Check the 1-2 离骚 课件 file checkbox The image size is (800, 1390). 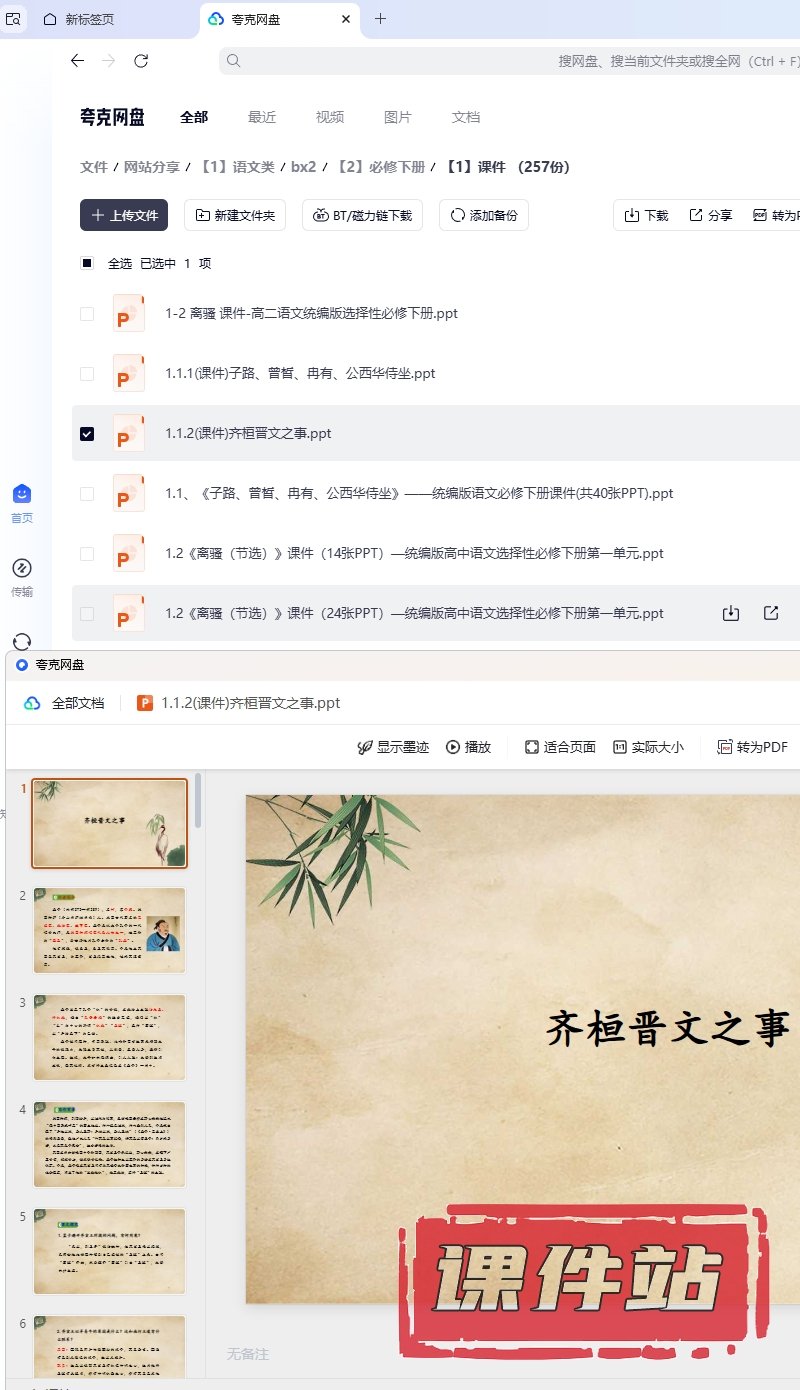[87, 313]
